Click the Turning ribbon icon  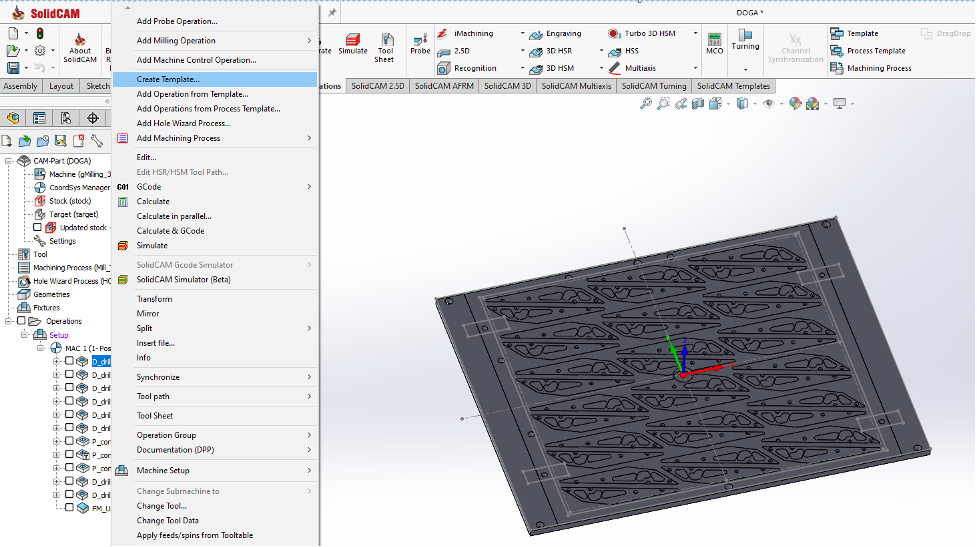tap(745, 35)
